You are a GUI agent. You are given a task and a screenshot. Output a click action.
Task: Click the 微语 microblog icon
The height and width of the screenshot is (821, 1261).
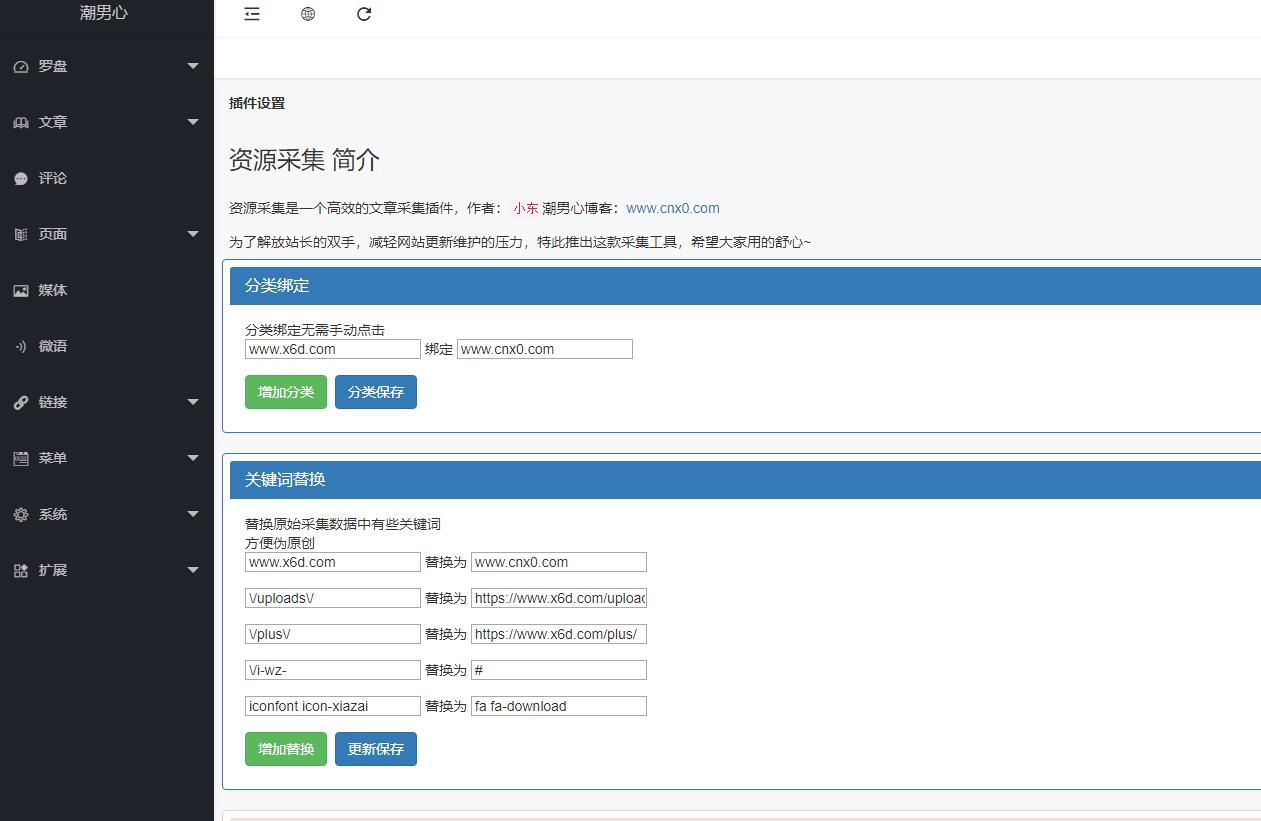[x=22, y=346]
